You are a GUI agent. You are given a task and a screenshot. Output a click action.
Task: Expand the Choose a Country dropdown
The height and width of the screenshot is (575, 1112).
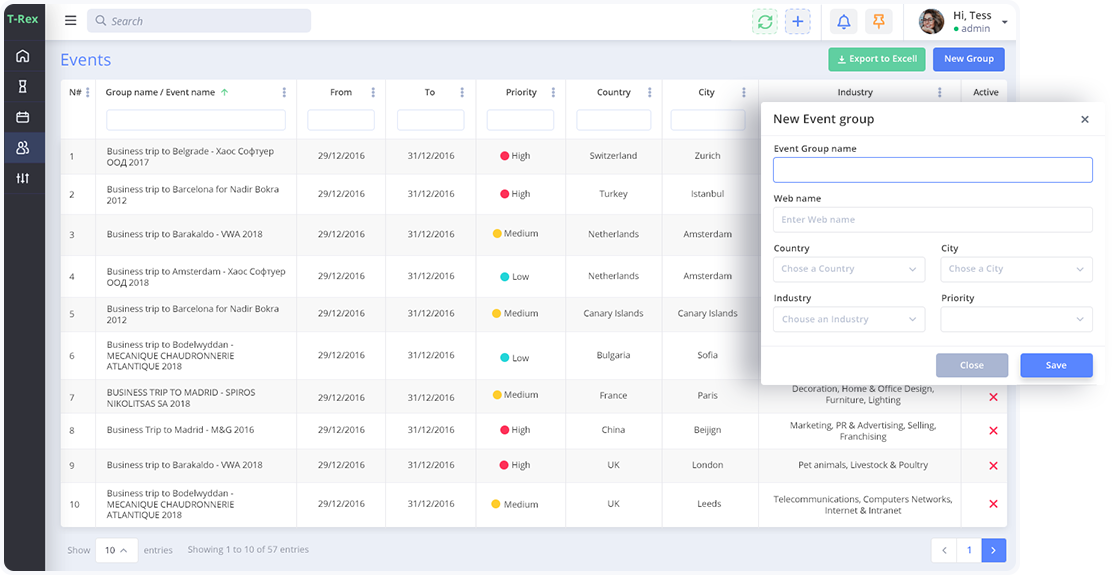pos(848,269)
